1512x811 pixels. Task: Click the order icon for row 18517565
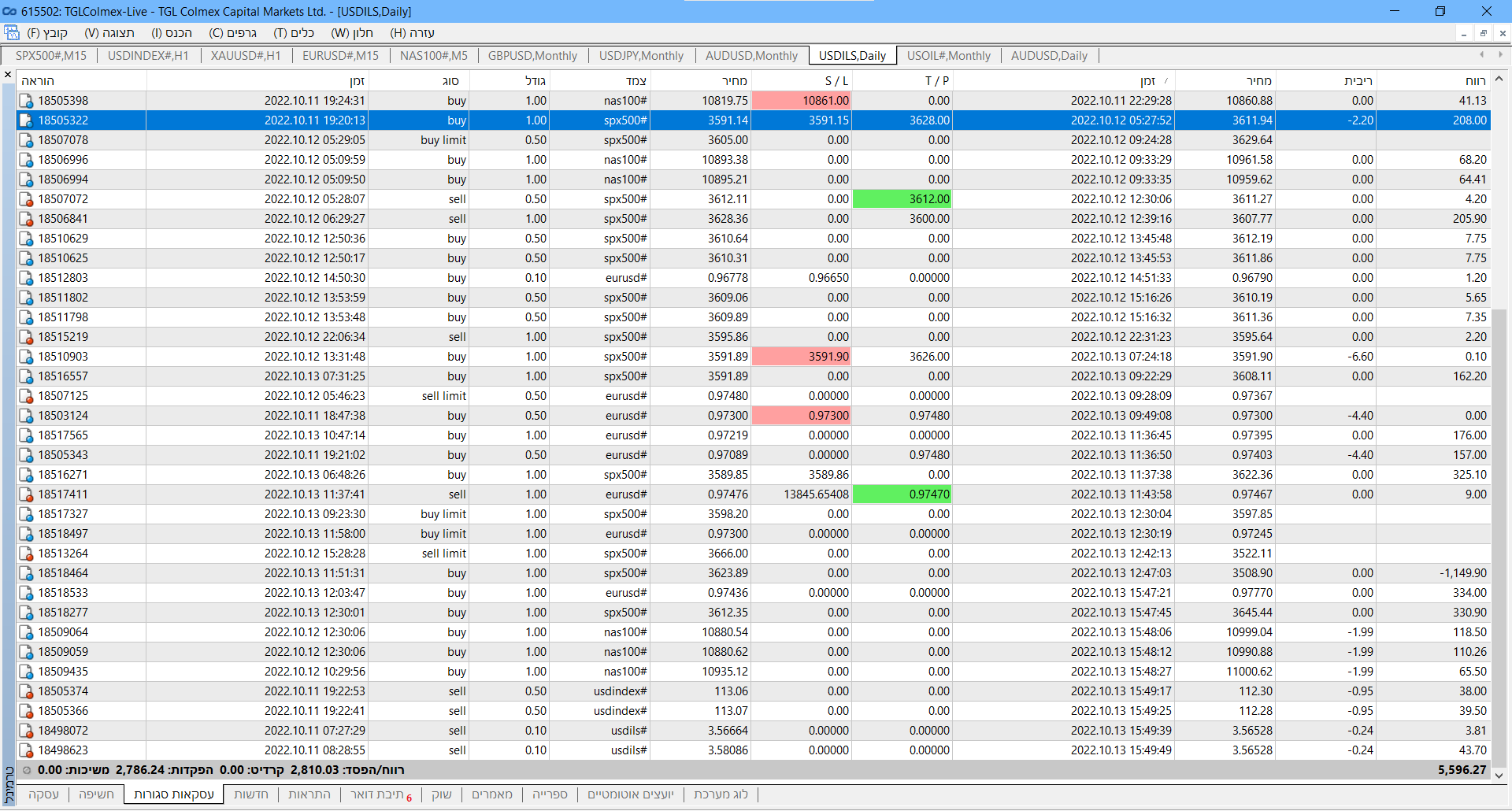click(x=26, y=435)
